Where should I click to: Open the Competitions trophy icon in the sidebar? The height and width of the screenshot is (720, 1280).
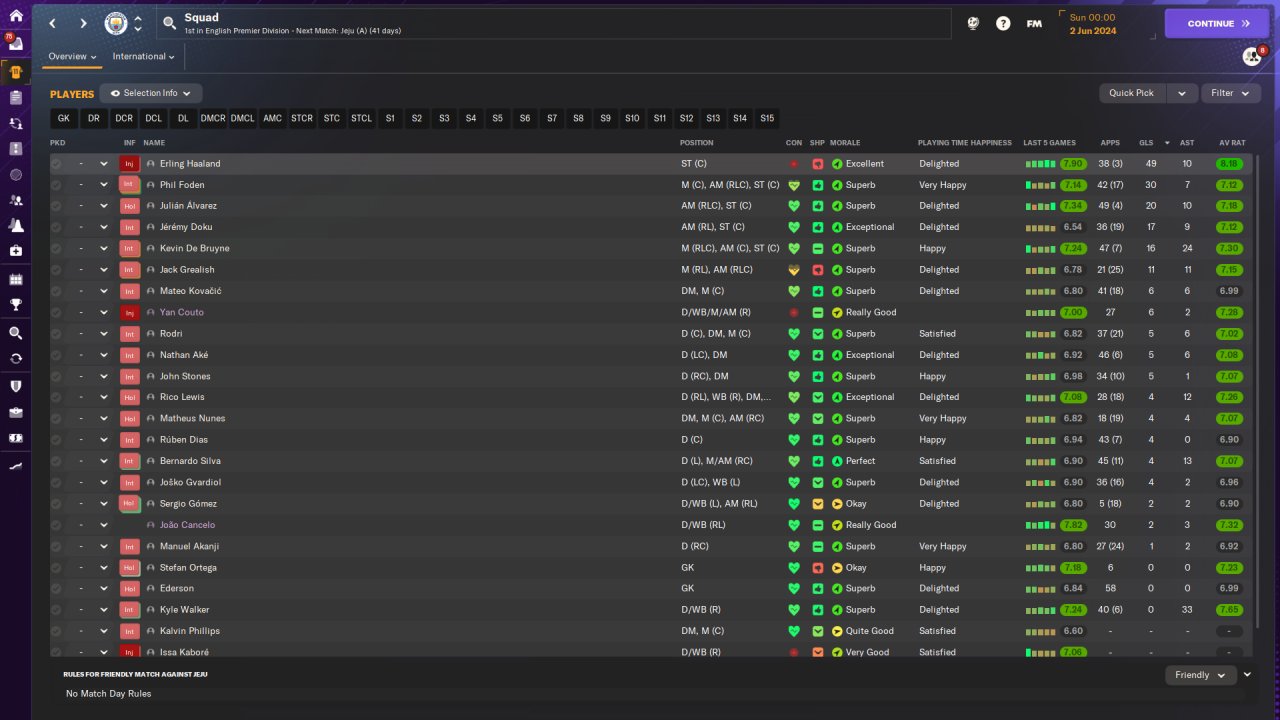coord(16,305)
